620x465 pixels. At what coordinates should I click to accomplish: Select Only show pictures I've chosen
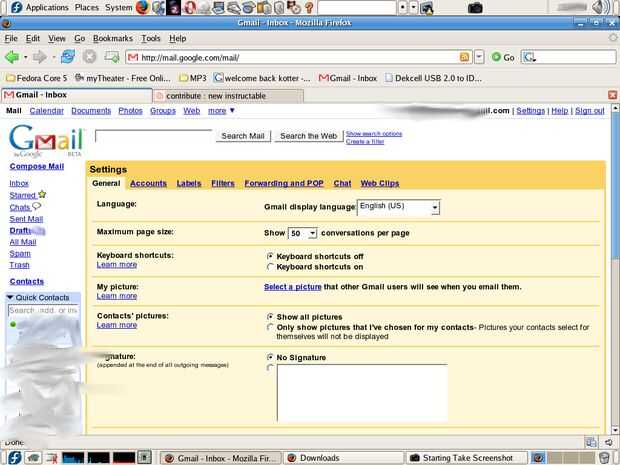(270, 327)
